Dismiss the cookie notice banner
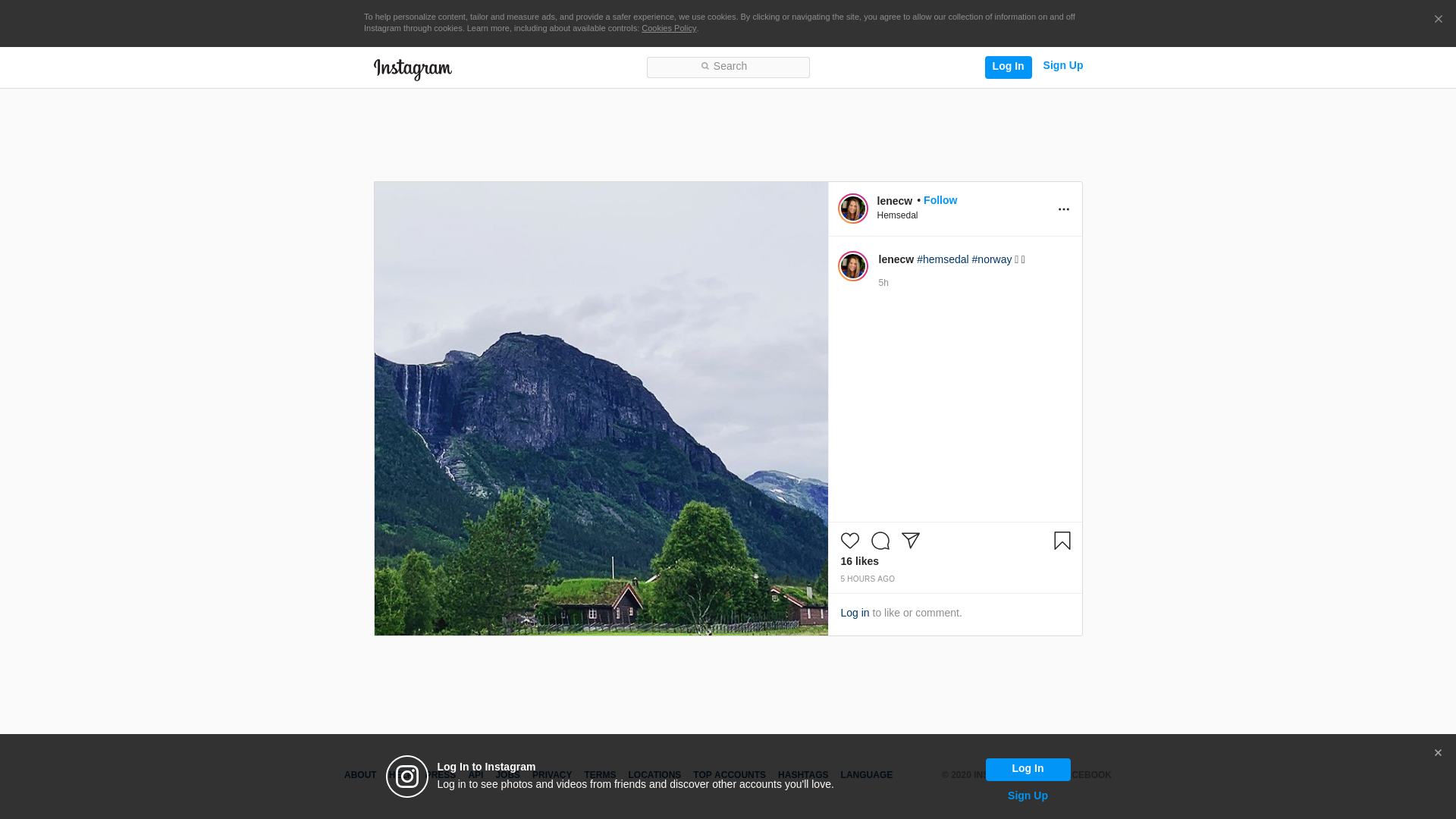 pyautogui.click(x=1438, y=19)
